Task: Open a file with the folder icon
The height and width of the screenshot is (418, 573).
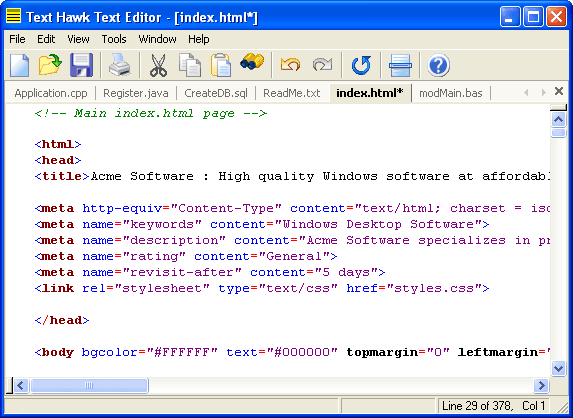Action: [50, 65]
